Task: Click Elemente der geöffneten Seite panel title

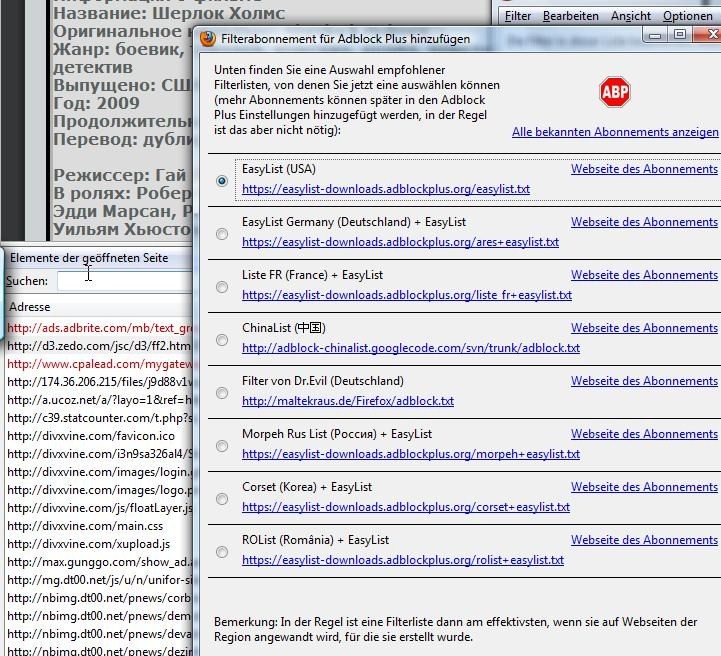Action: point(89,258)
